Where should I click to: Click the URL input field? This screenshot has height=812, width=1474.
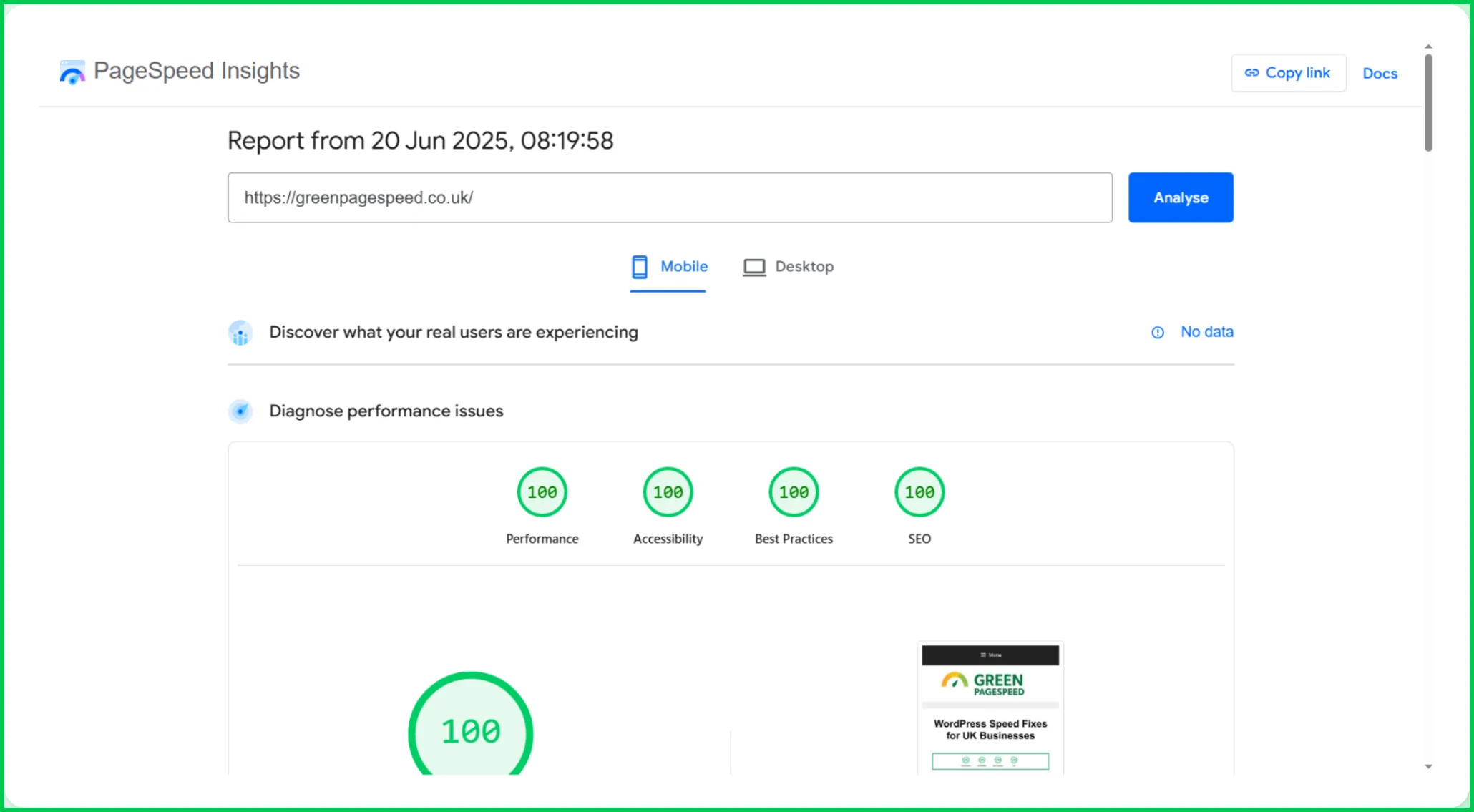tap(669, 197)
